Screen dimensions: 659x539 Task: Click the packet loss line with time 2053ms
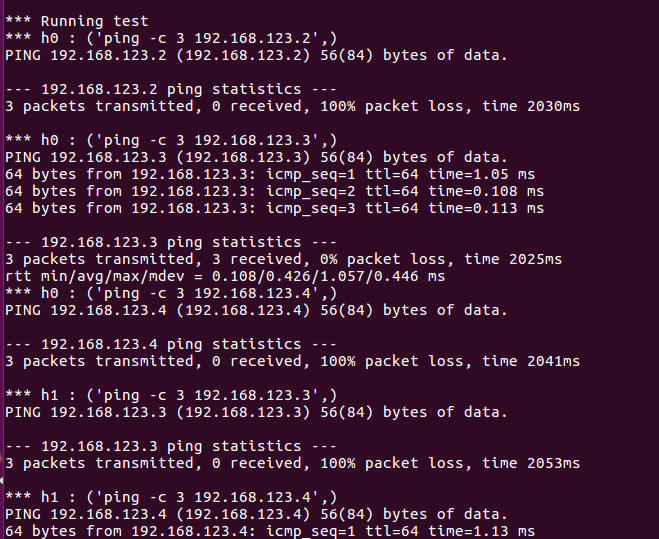293,463
